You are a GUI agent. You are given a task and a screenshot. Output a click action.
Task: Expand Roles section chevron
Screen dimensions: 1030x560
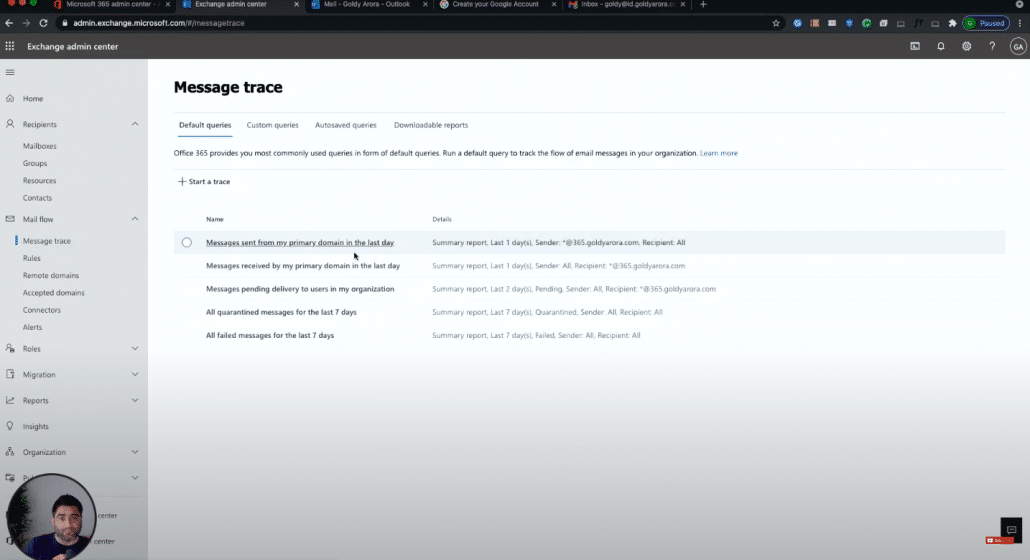click(x=135, y=349)
